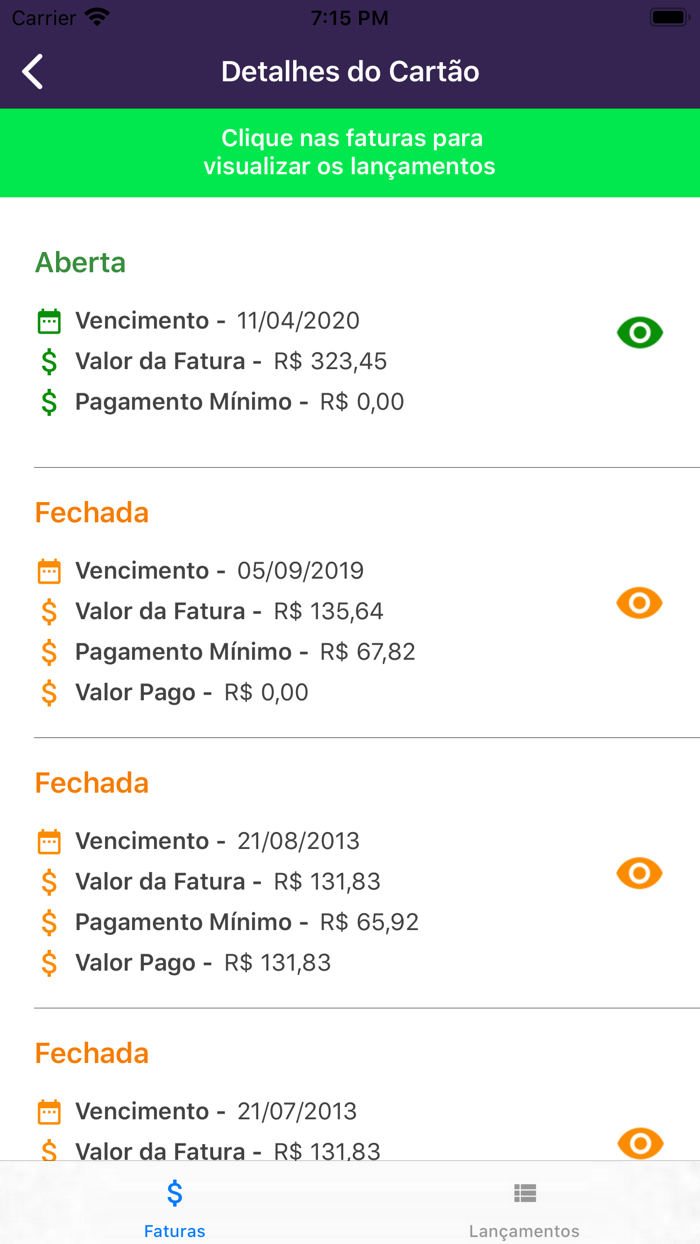The height and width of the screenshot is (1244, 700).
Task: Navigate back using the arrow button
Action: pos(31,71)
